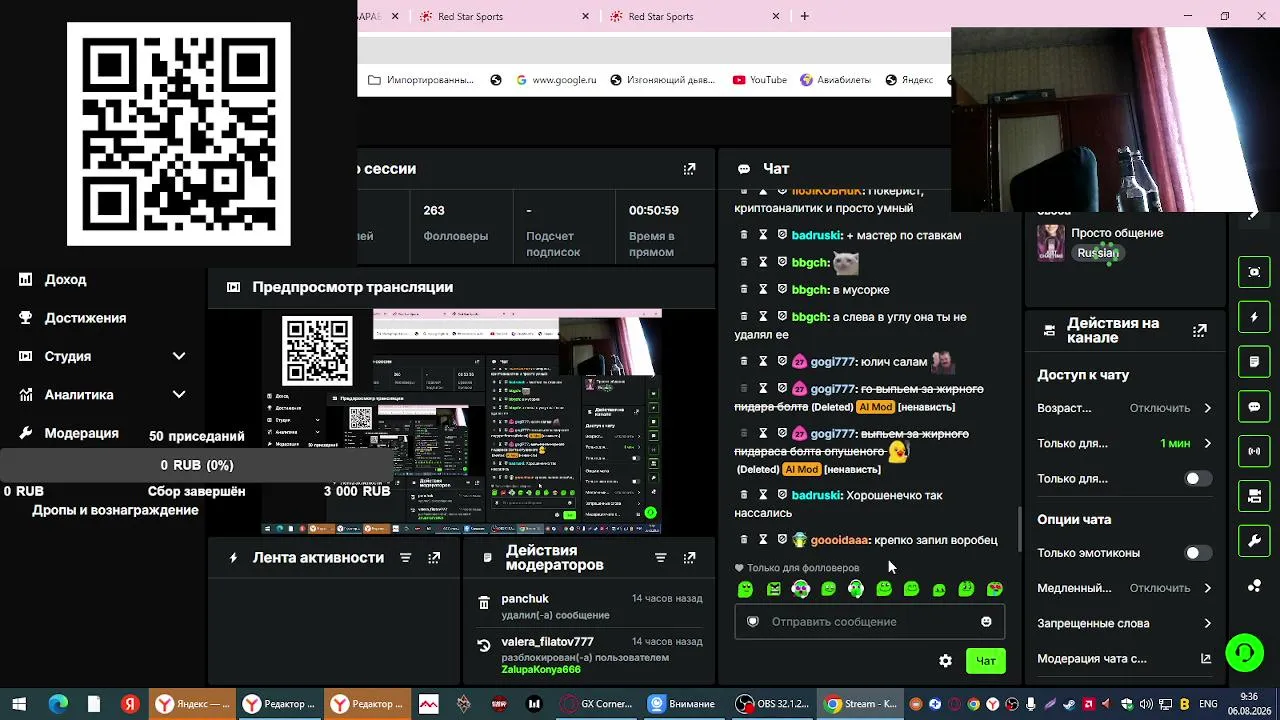Click the support headset button
This screenshot has height=720, width=1280.
pos(1245,653)
